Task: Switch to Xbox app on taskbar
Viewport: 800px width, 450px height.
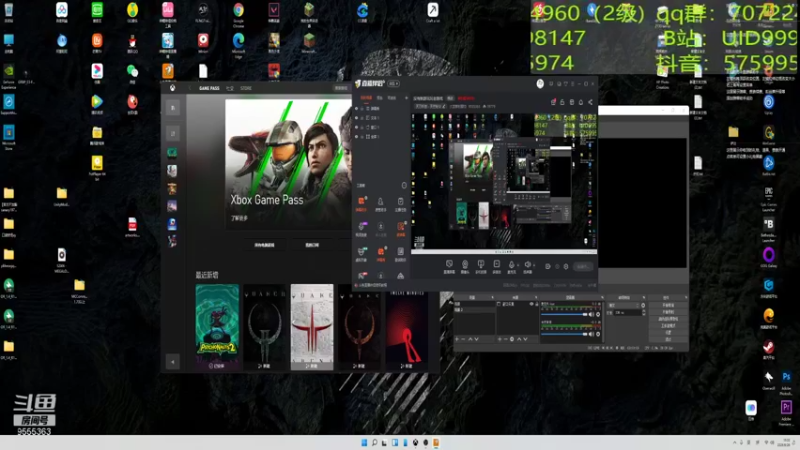Action: point(415,442)
